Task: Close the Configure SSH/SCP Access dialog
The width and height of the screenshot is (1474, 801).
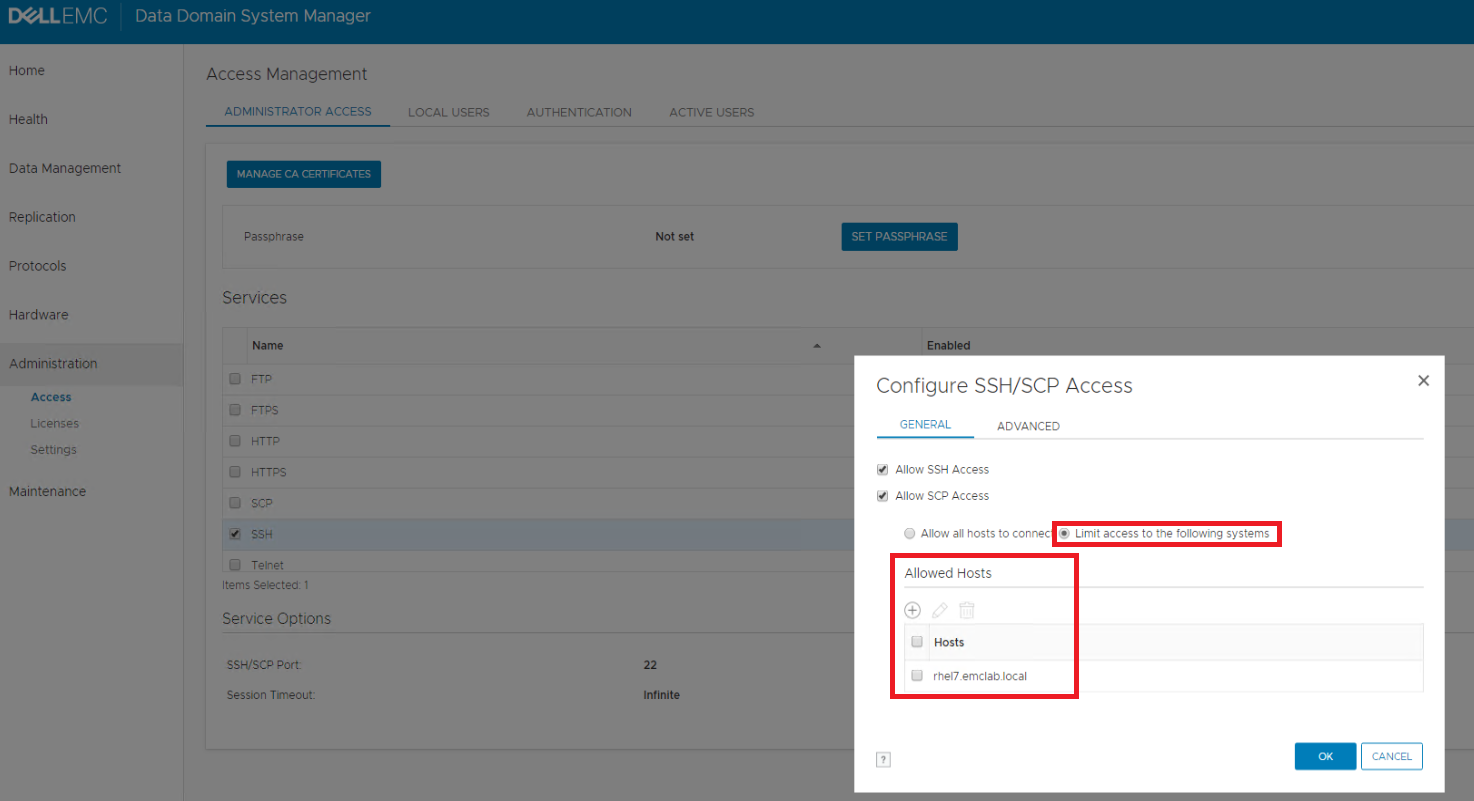Action: 1423,380
